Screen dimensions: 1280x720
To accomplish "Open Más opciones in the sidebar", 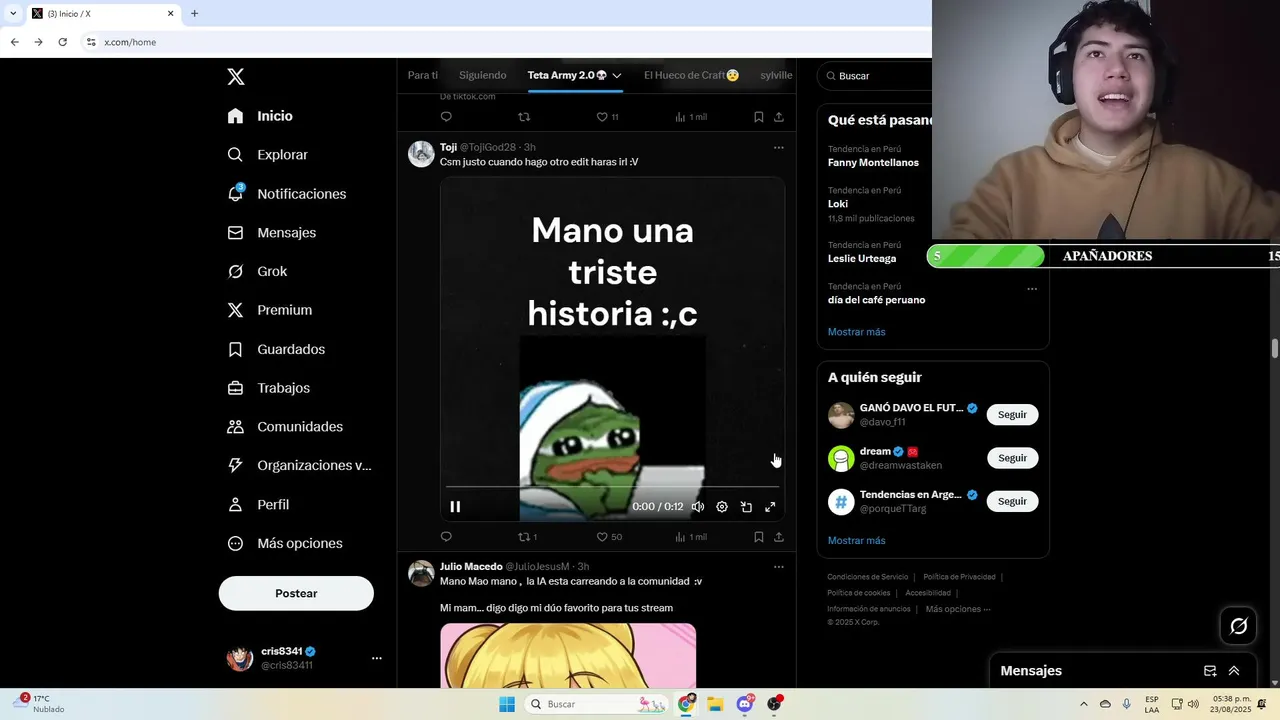I will coord(285,543).
